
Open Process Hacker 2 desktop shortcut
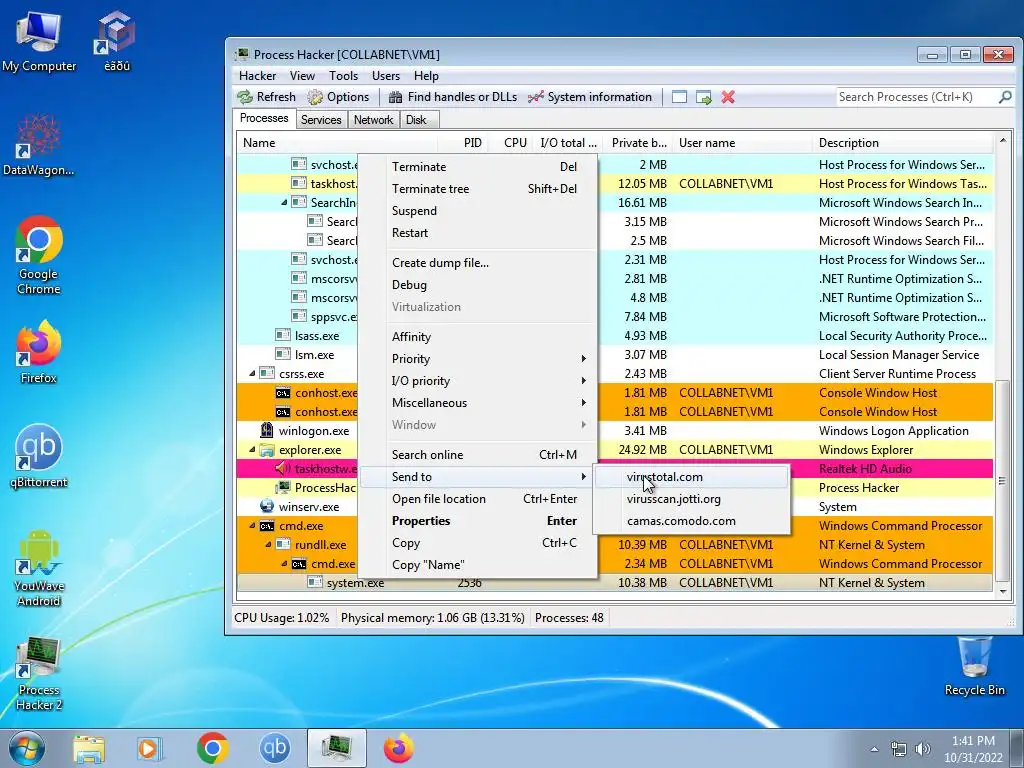tap(39, 673)
